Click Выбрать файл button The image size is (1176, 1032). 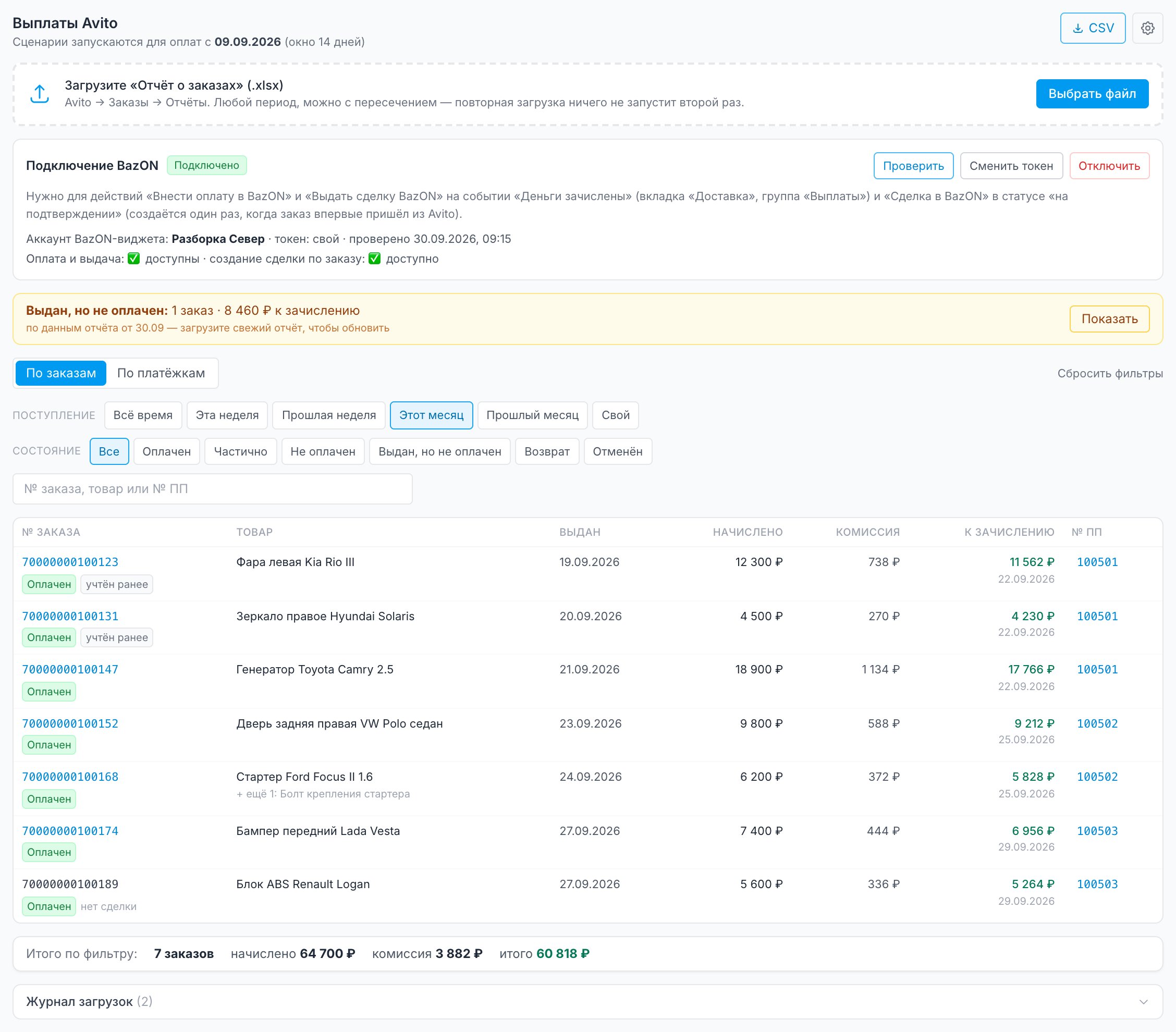tap(1092, 94)
